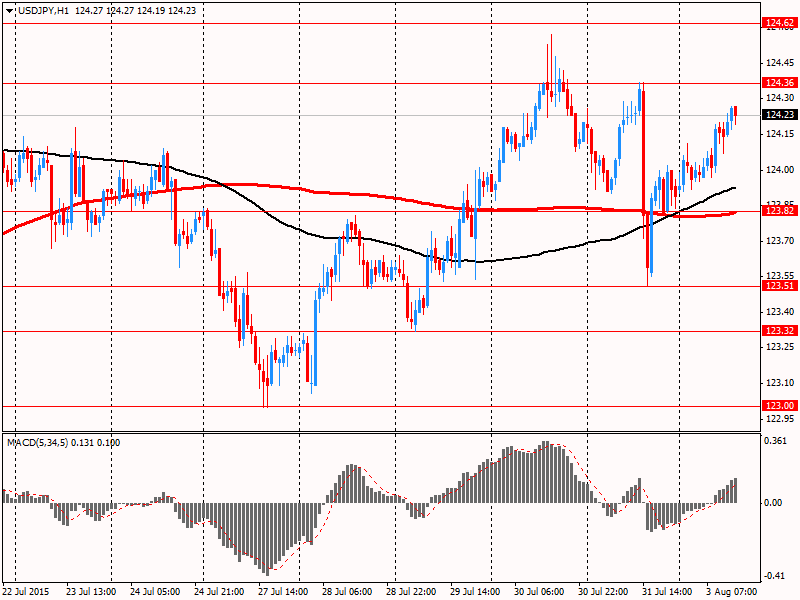Select the 124.62 resistance level label
The height and width of the screenshot is (600, 800).
(779, 22)
